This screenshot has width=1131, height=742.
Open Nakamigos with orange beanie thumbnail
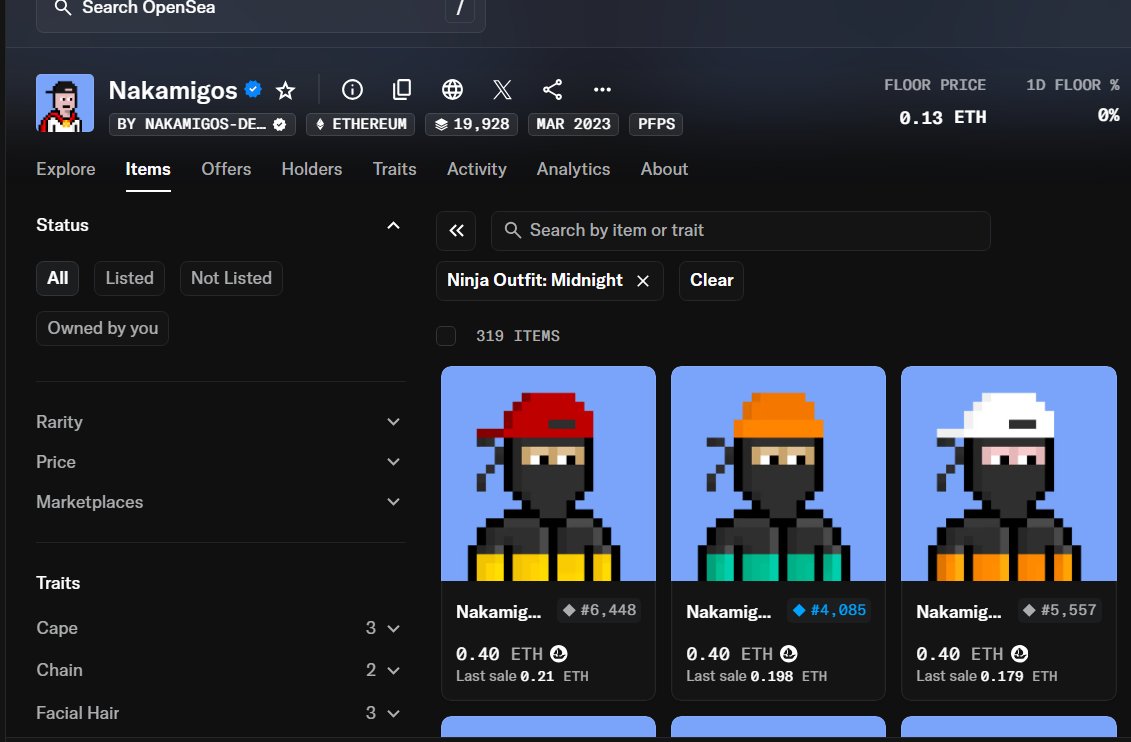778,474
